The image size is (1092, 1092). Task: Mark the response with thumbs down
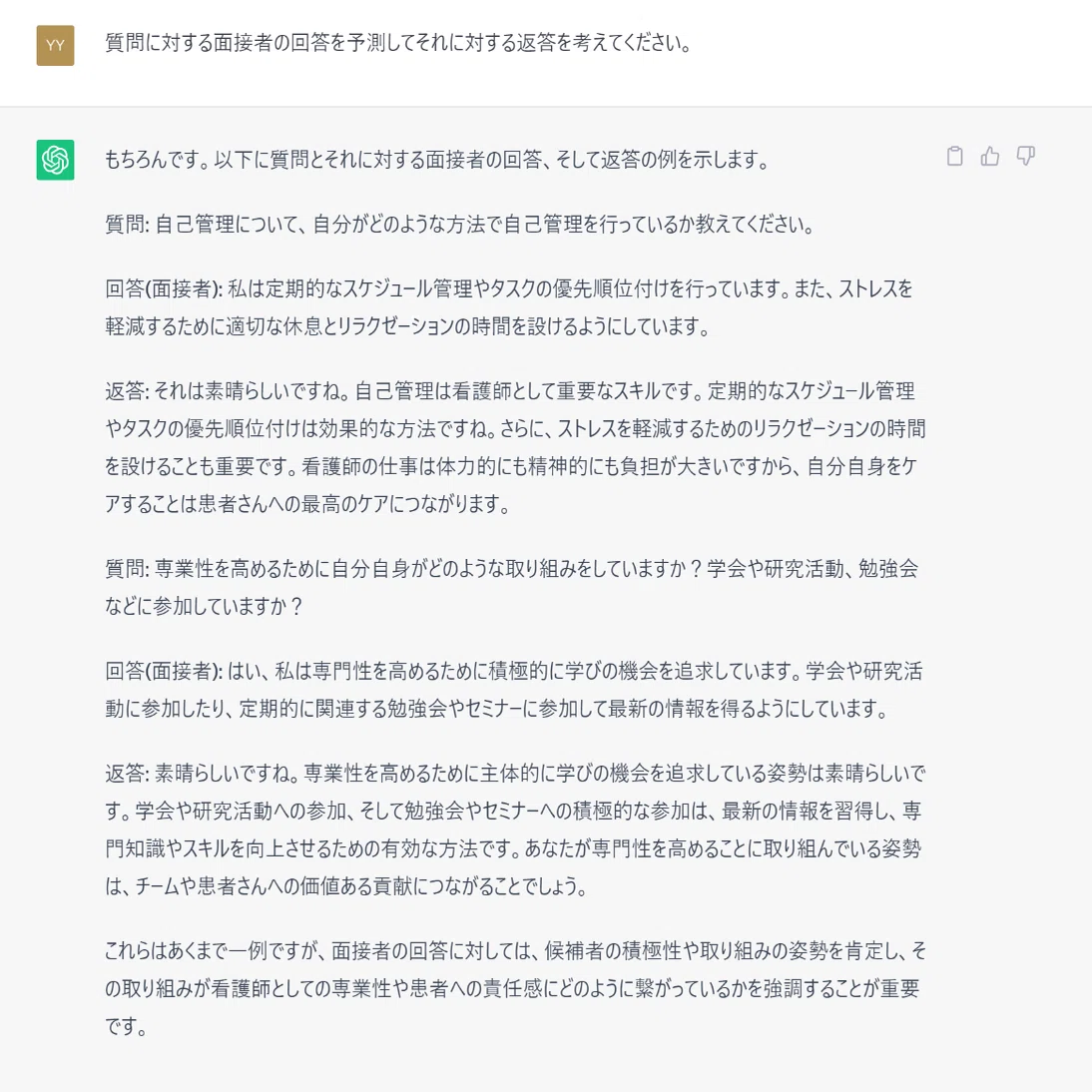click(1025, 156)
